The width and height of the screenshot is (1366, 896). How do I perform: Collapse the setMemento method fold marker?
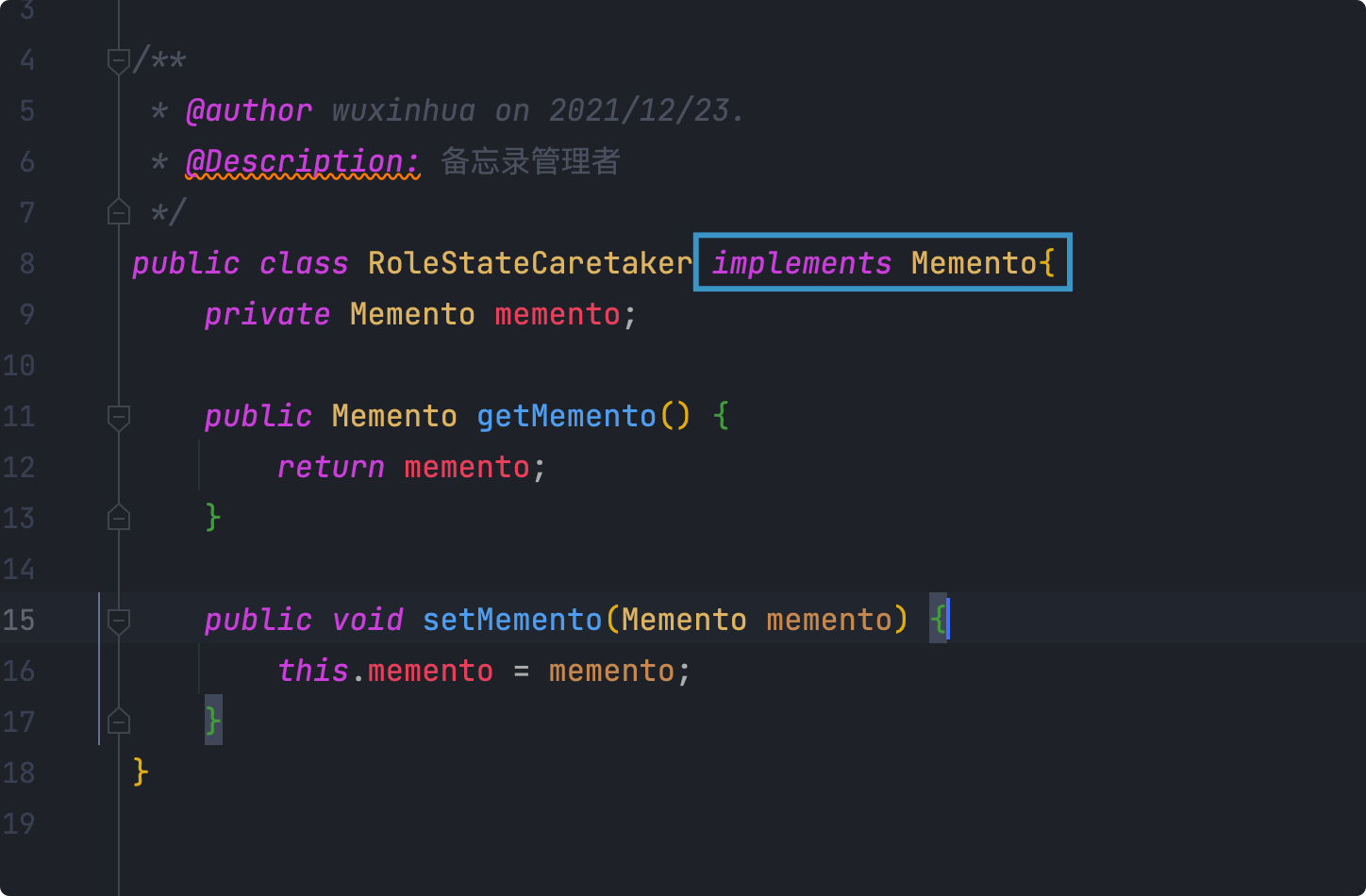119,621
